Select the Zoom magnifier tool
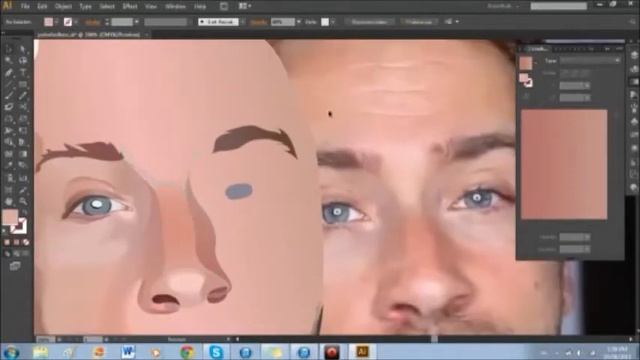The image size is (640, 360). (23, 202)
